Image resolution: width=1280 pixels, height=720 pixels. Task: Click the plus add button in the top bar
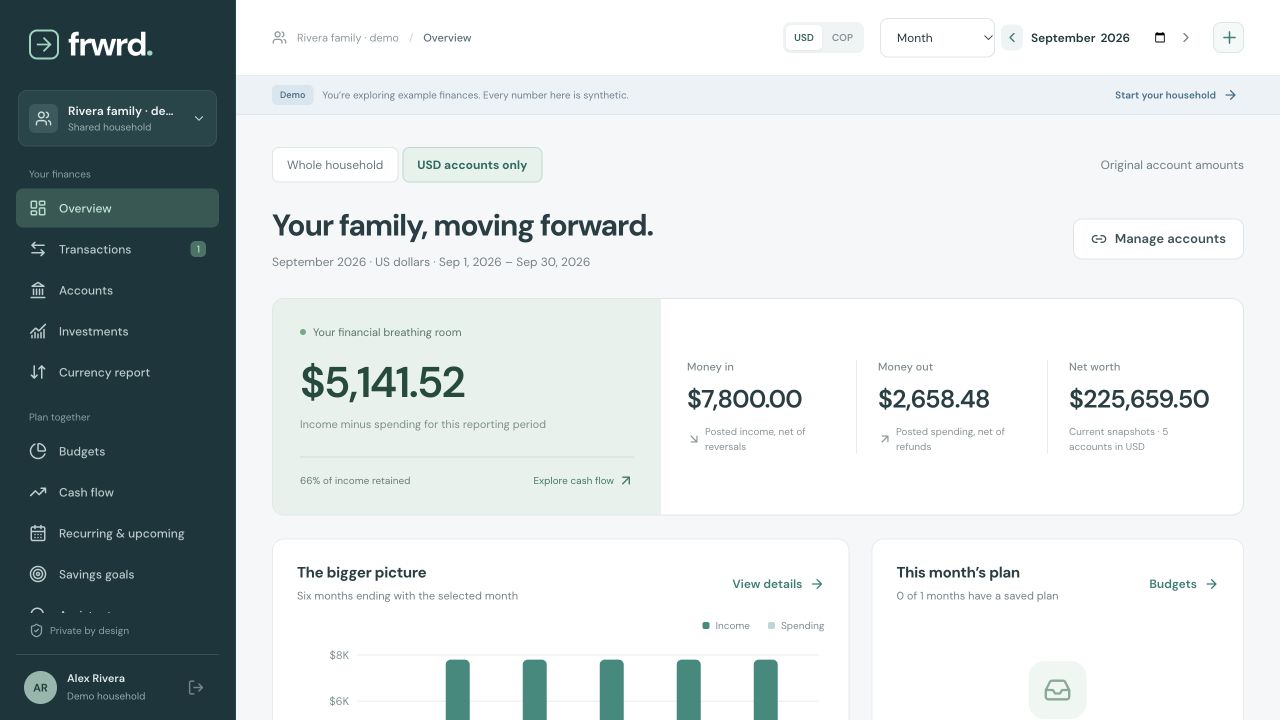1229,38
